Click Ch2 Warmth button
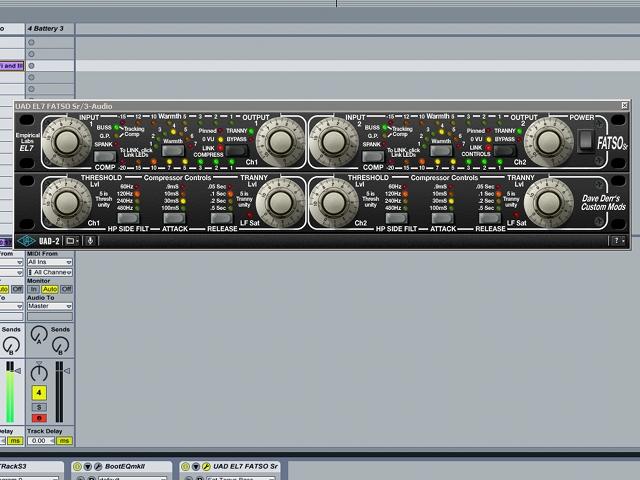 click(x=441, y=151)
